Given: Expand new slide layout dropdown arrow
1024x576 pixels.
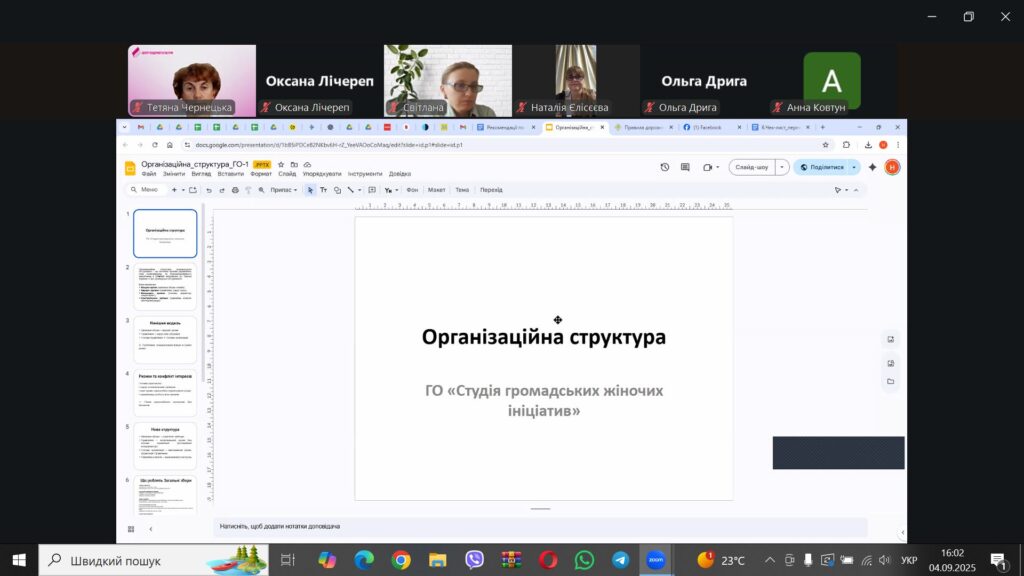Looking at the screenshot, I should pos(183,190).
